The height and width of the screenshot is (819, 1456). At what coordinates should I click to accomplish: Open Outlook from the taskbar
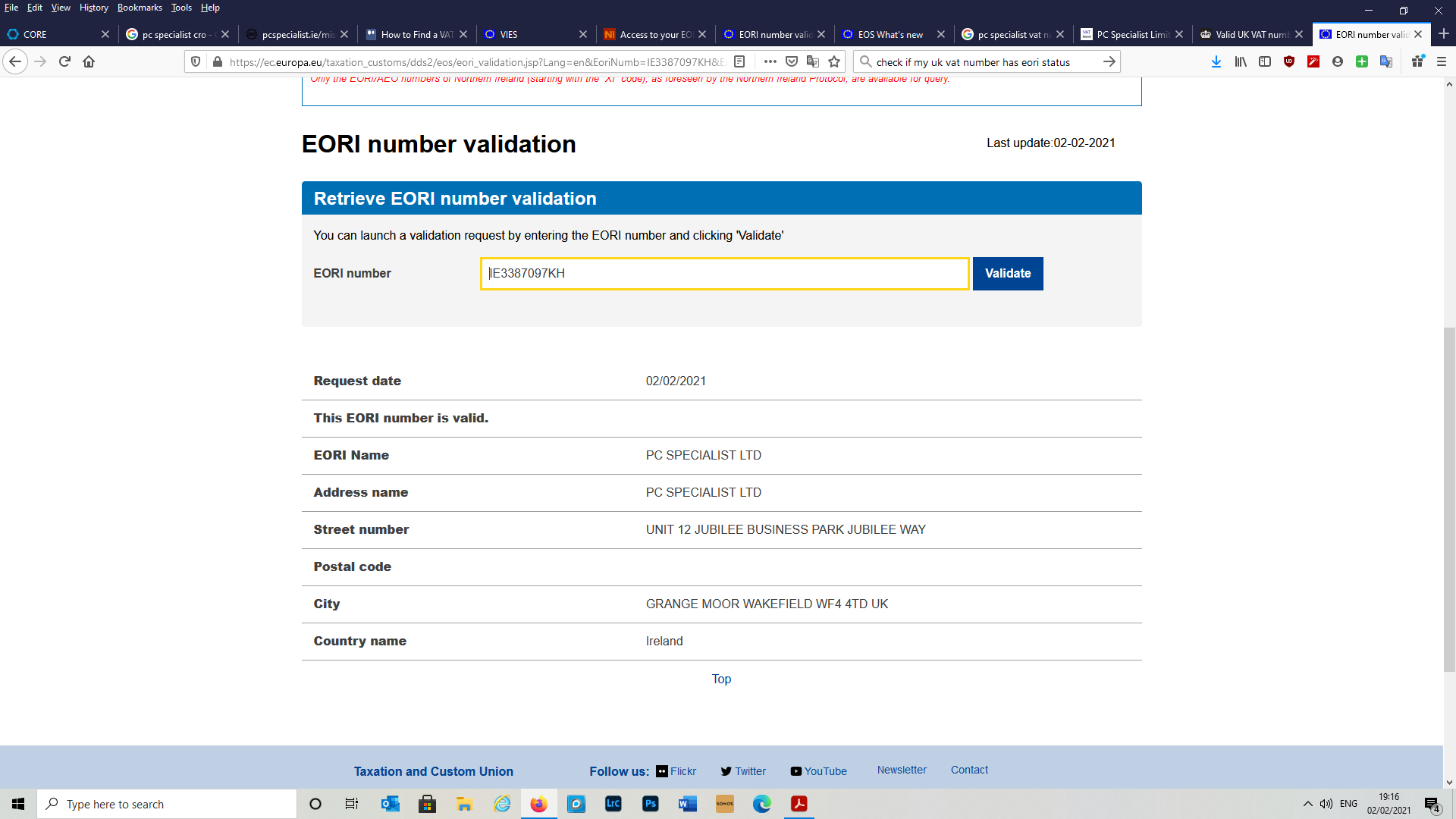pyautogui.click(x=391, y=804)
